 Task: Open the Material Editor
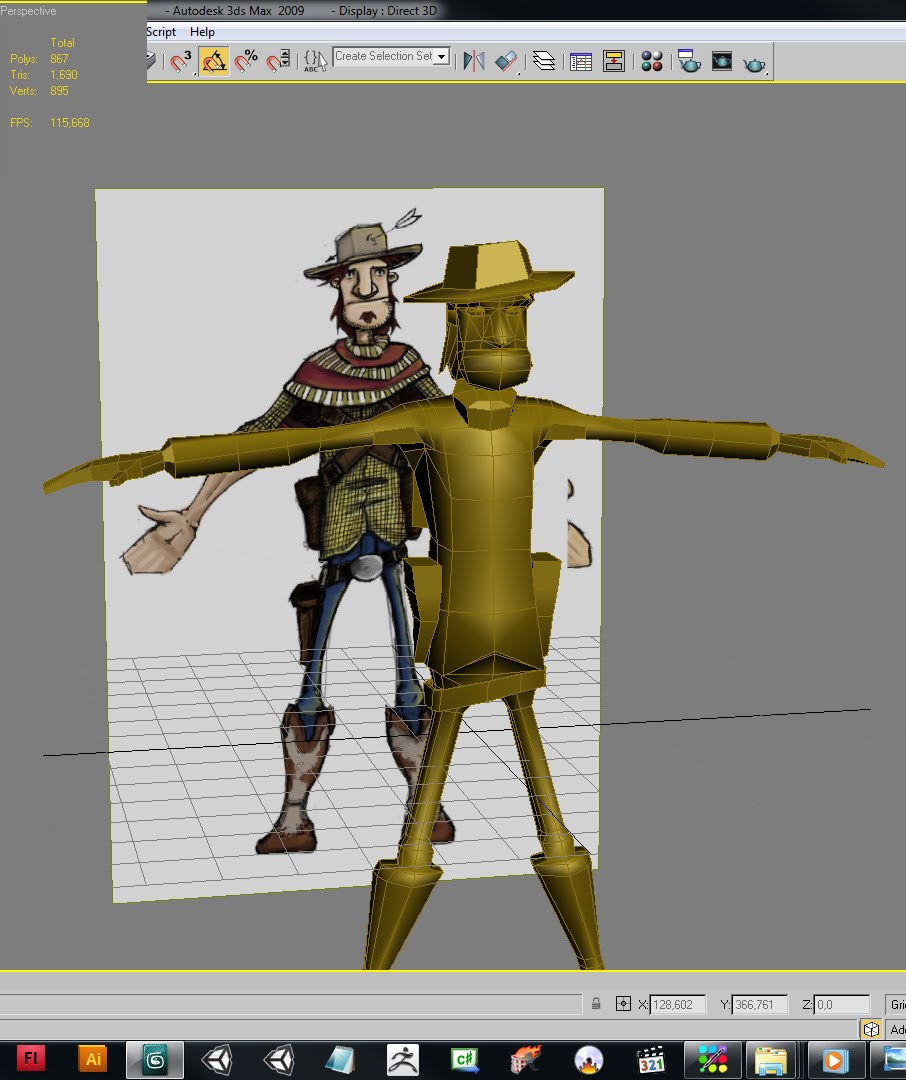point(652,61)
